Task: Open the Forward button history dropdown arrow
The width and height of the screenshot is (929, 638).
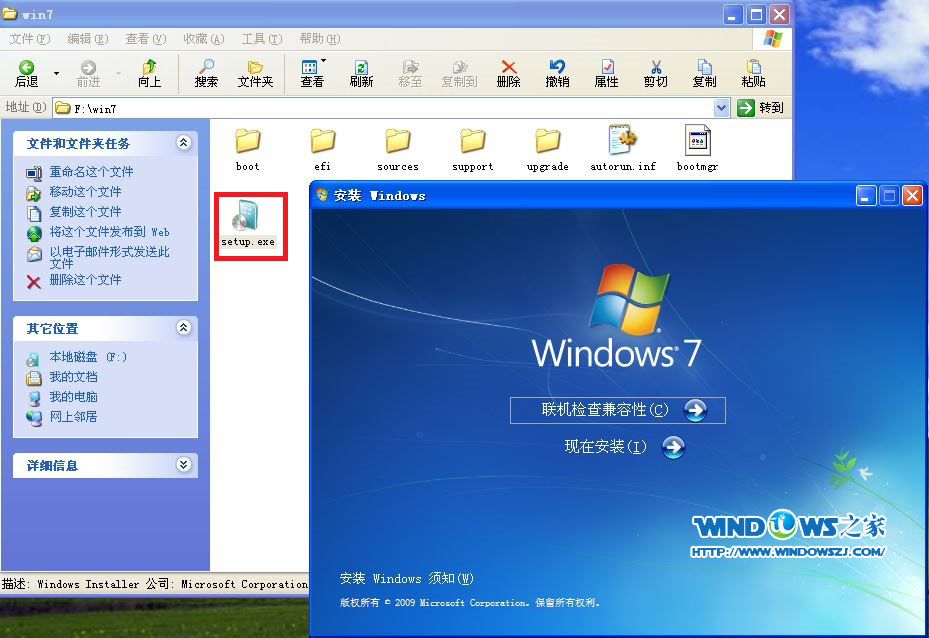Action: tap(118, 73)
